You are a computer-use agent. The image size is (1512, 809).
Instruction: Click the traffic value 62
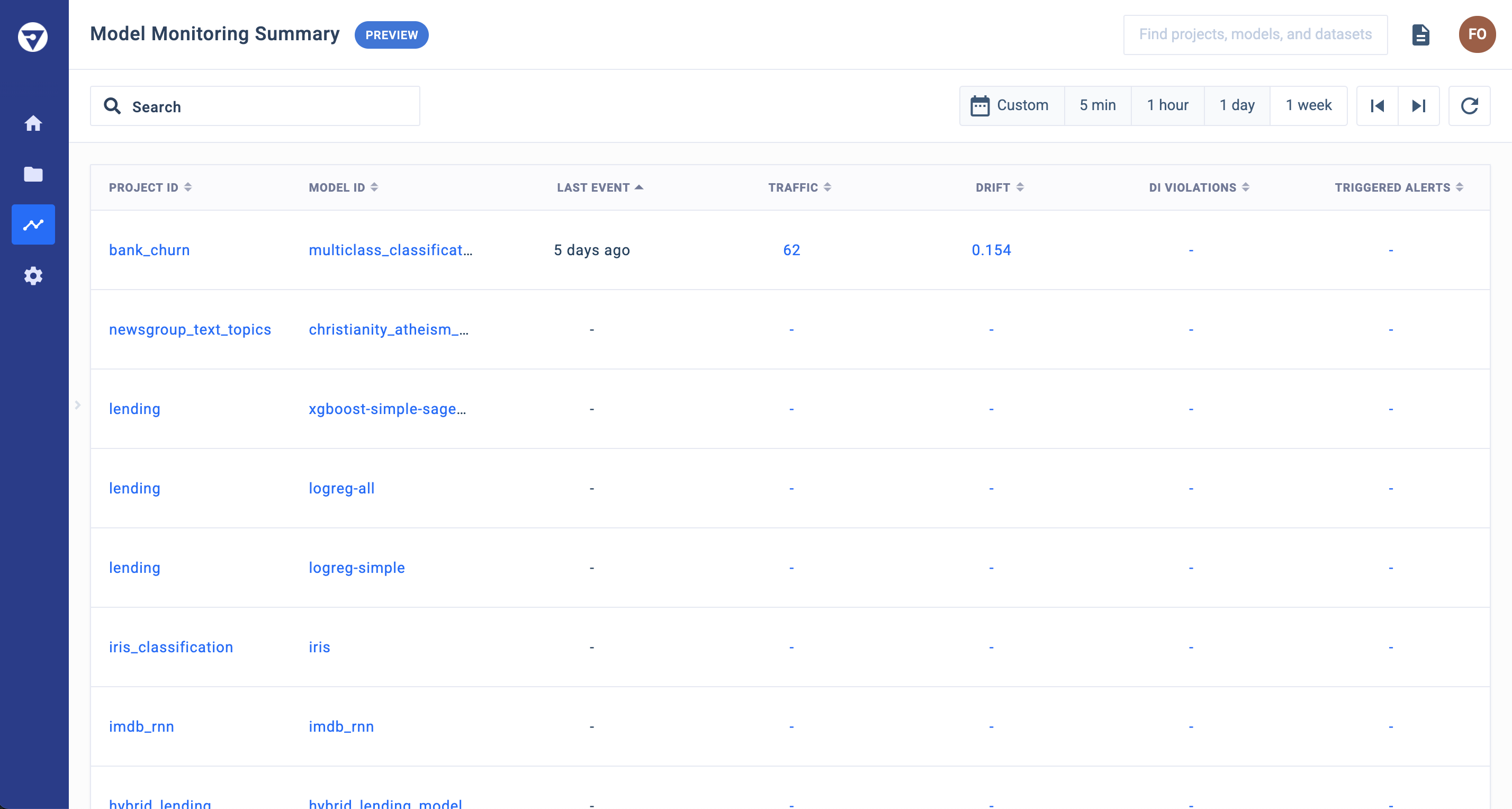point(791,250)
